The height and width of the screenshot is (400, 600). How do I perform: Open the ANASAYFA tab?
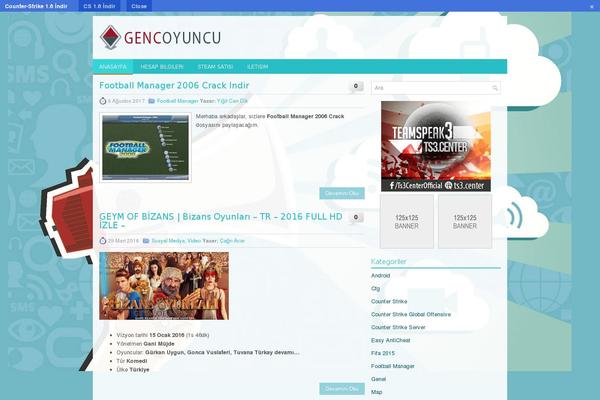112,67
